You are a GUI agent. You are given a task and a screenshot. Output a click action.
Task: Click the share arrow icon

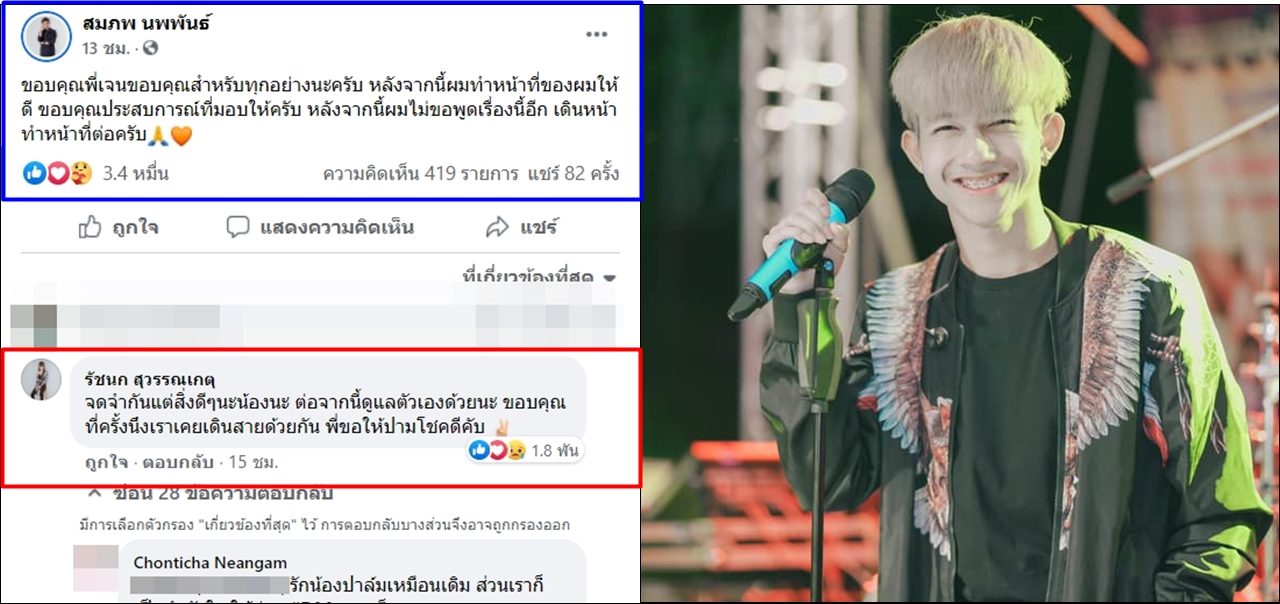click(497, 228)
